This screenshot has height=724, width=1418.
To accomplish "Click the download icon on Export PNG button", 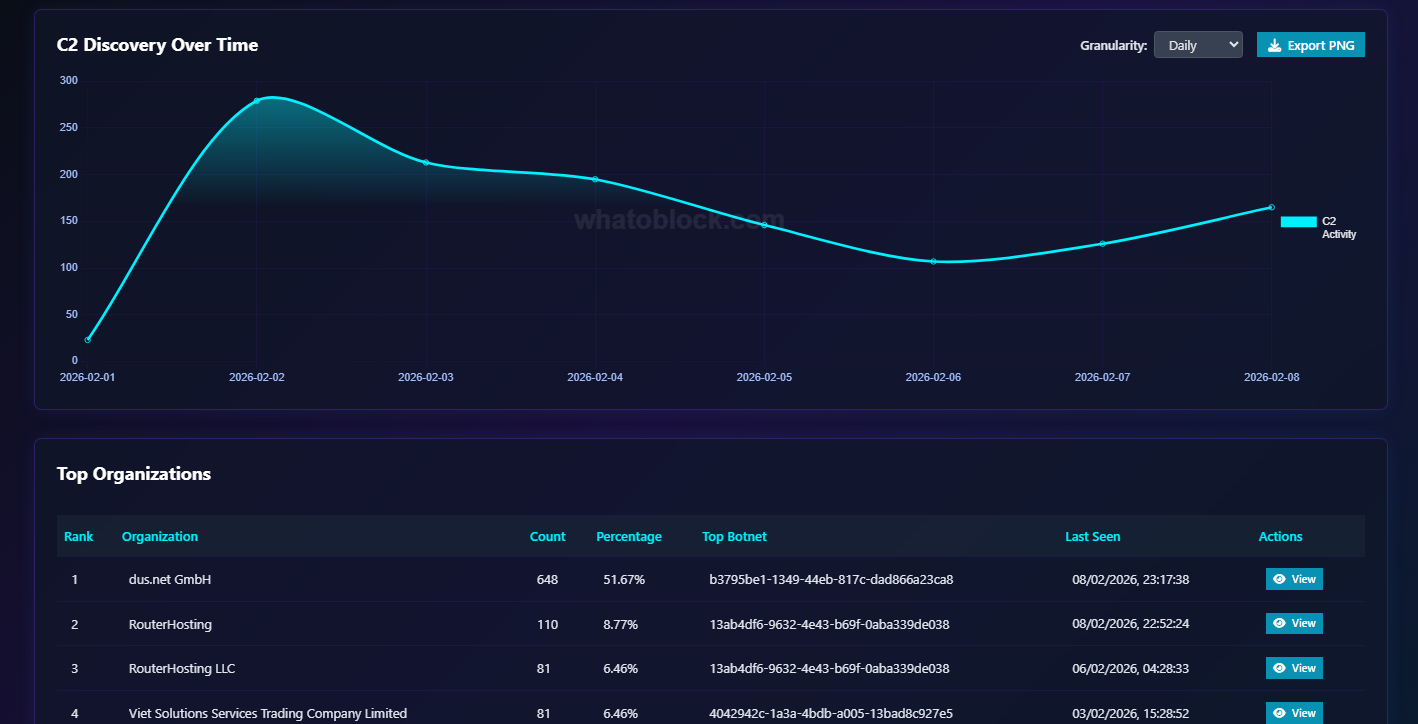I will (x=1274, y=44).
